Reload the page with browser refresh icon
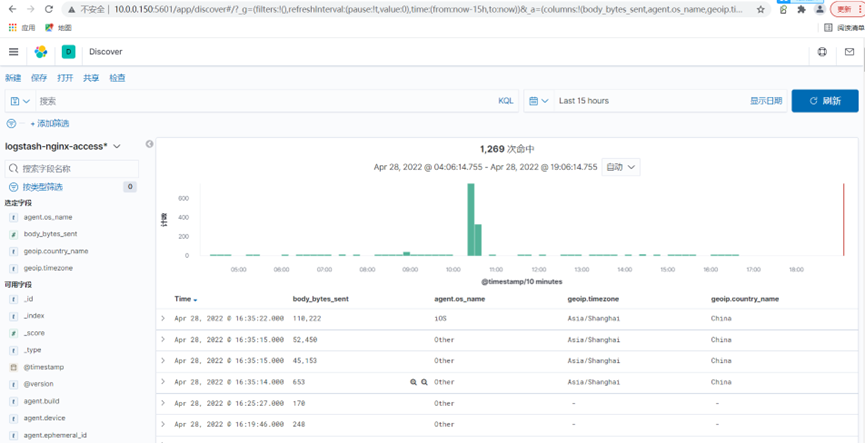865x443 pixels. 49,9
